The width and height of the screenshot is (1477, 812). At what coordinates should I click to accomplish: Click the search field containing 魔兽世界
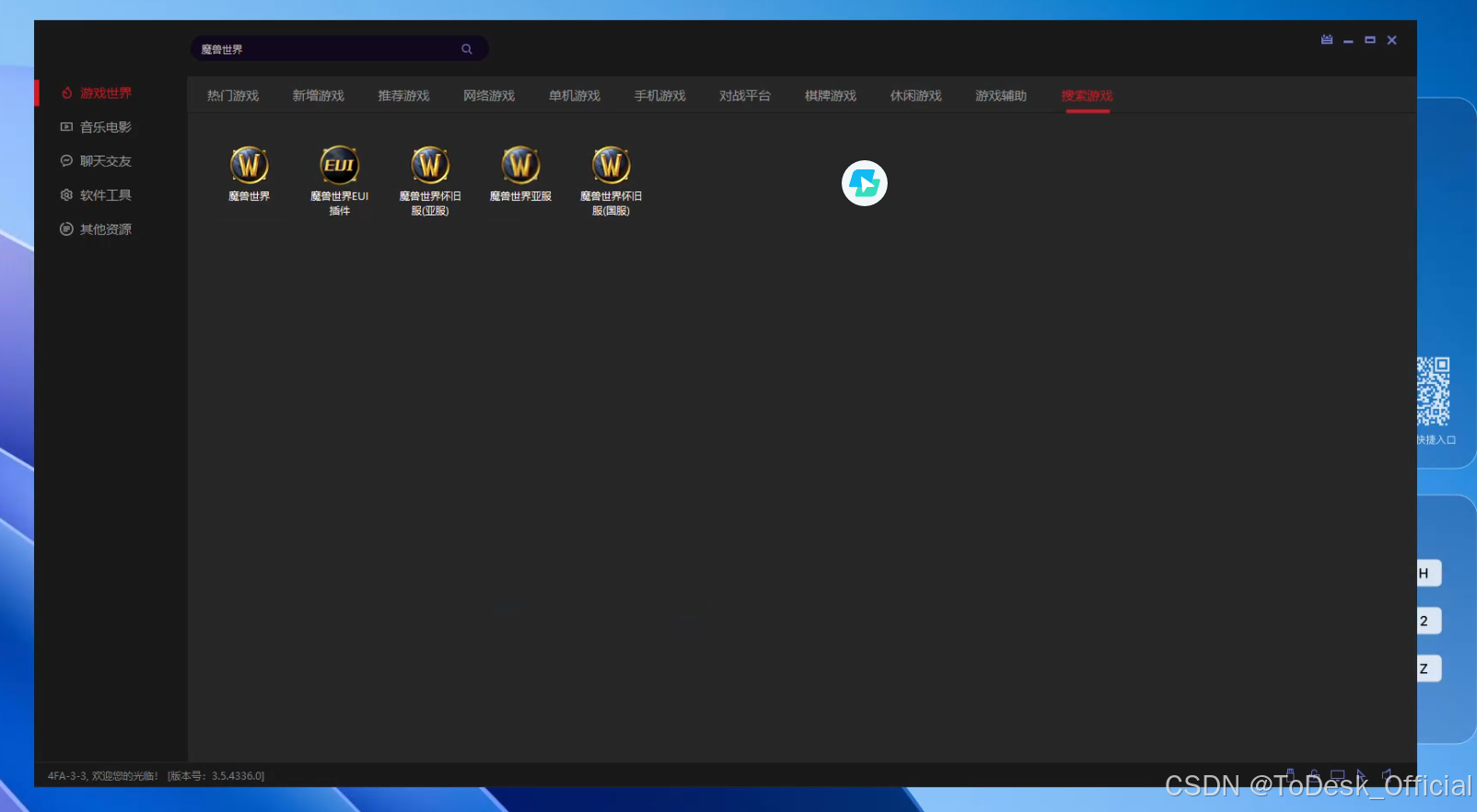[x=339, y=49]
